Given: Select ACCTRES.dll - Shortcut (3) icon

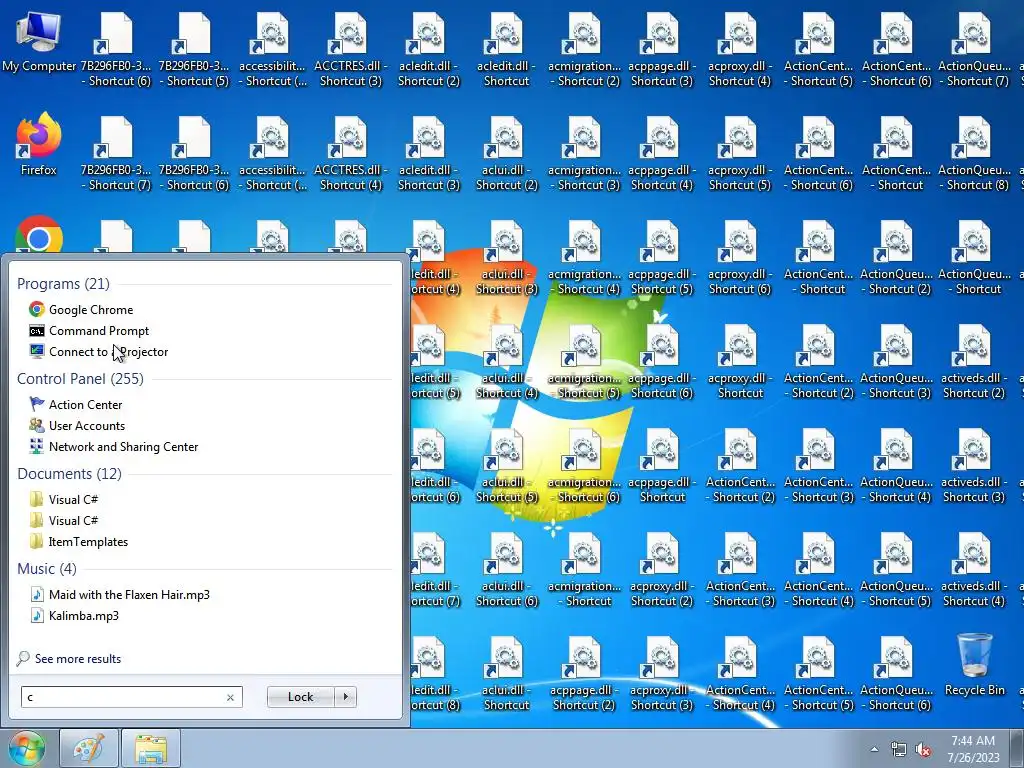Looking at the screenshot, I should coord(351,50).
